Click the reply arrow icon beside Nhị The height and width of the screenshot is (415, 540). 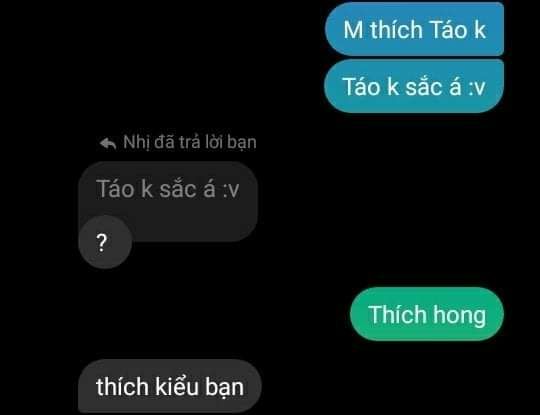coord(108,143)
